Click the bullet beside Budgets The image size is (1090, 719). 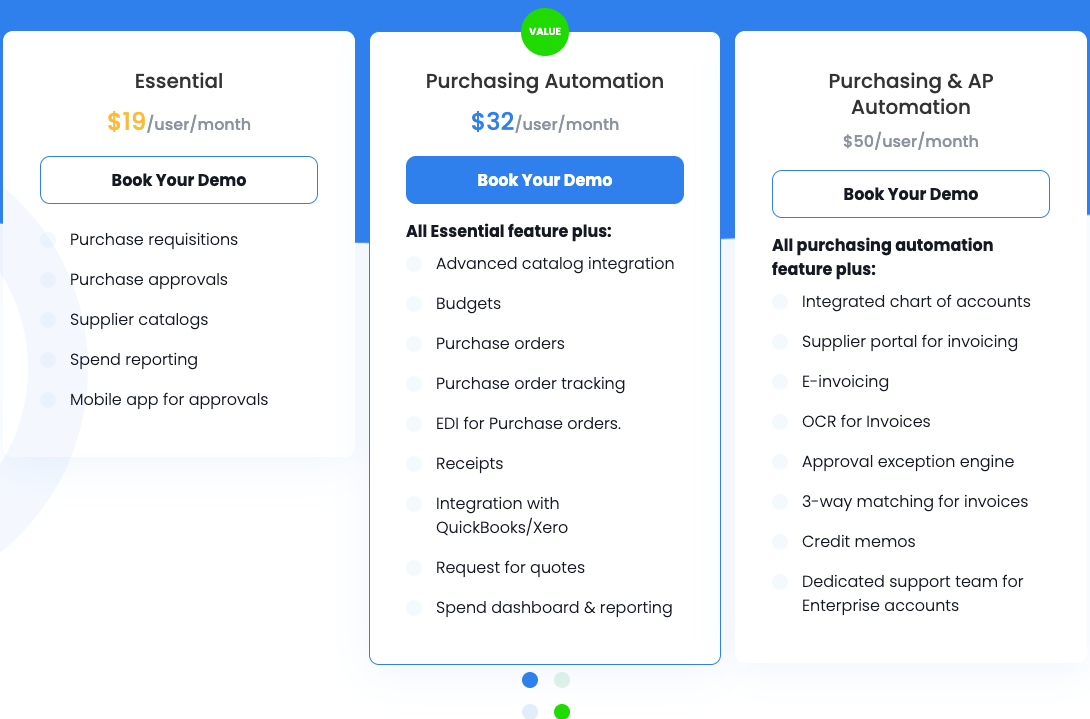pyautogui.click(x=413, y=304)
